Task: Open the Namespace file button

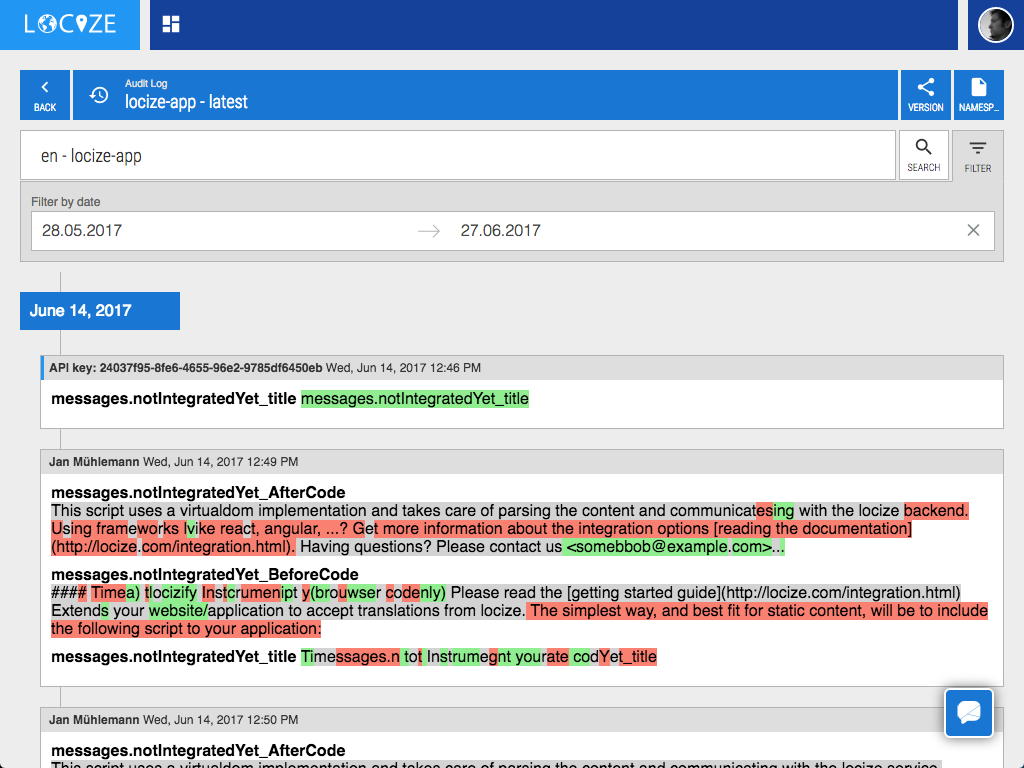Action: point(978,95)
